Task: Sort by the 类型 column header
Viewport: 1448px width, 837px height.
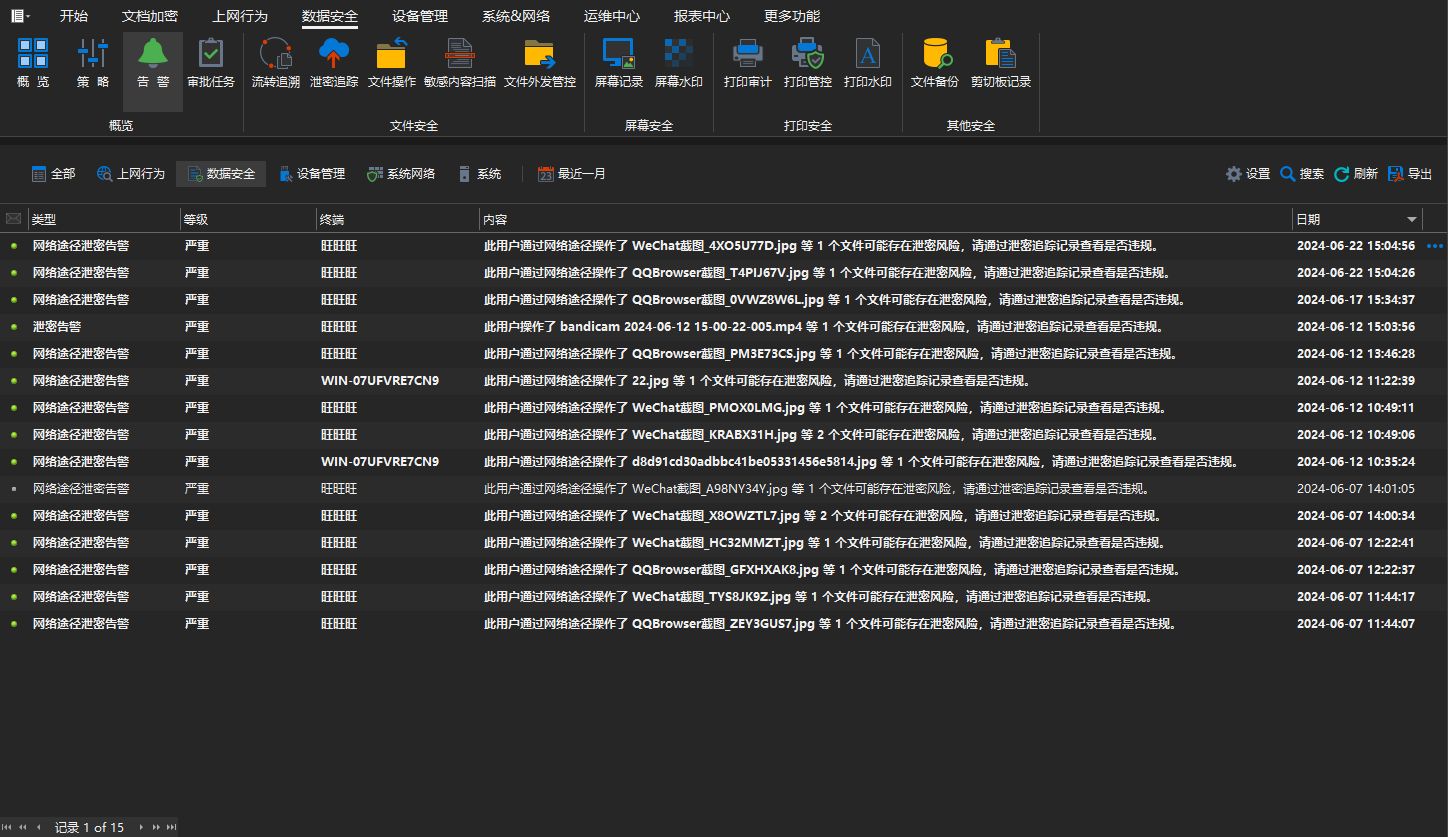Action: click(103, 219)
